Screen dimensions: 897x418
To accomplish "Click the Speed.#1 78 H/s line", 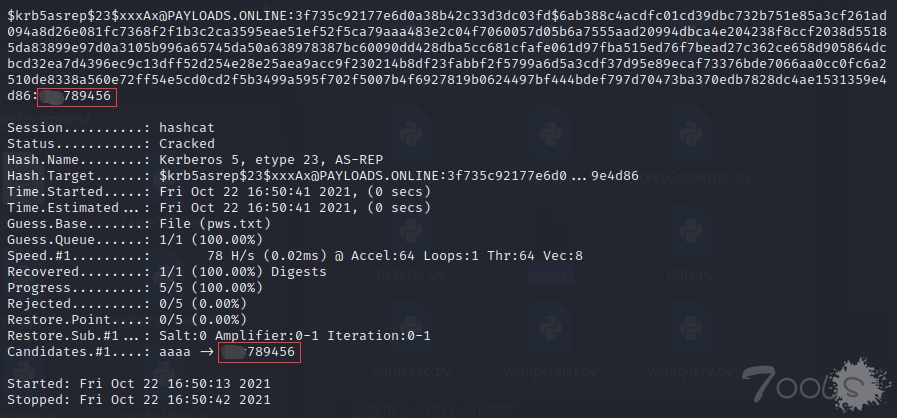I will coord(295,256).
